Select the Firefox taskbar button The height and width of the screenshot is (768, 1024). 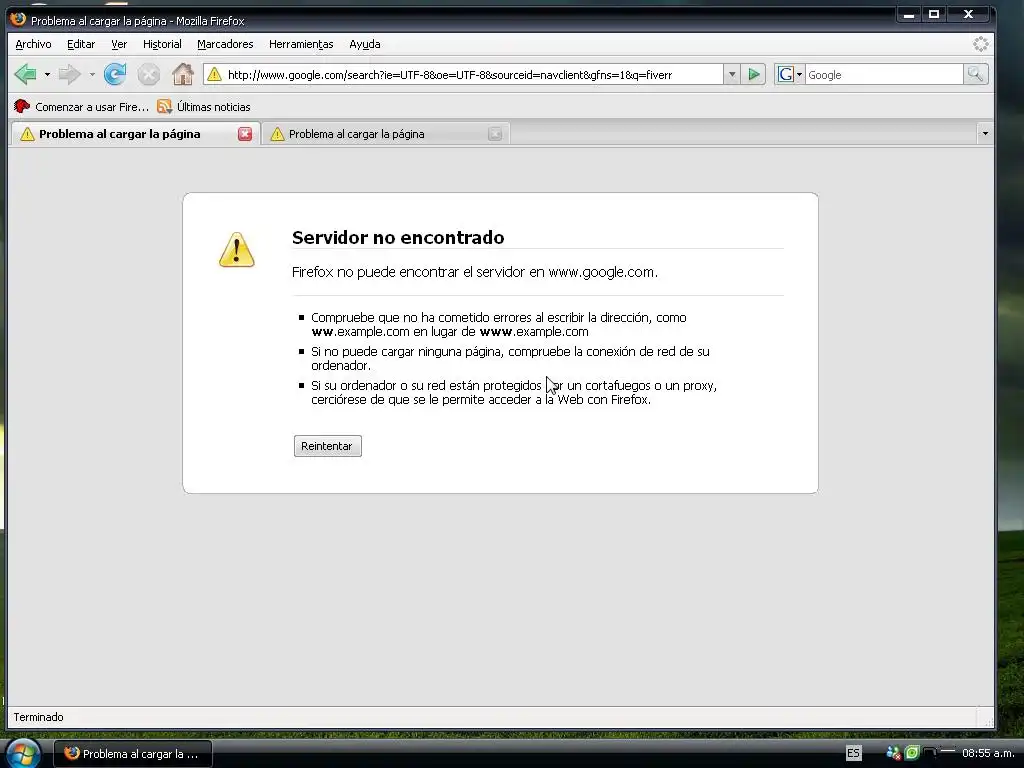point(133,754)
